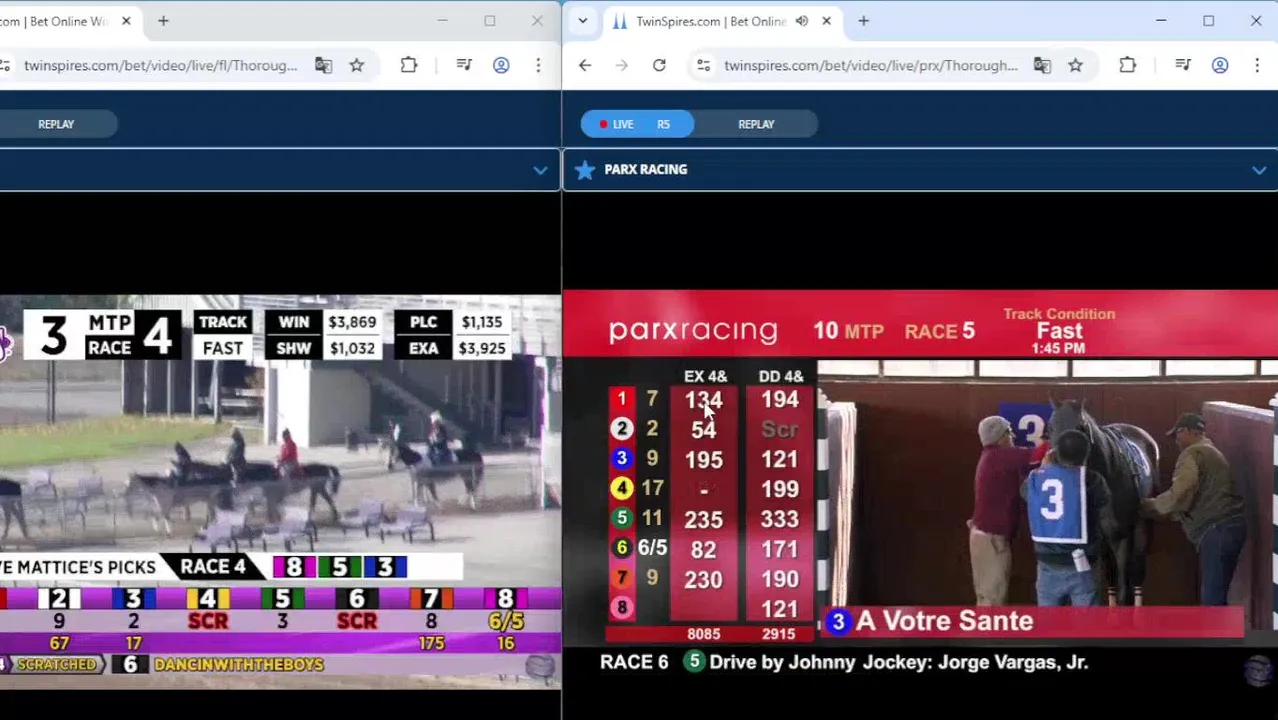Open tab search dropdown in right window
The width and height of the screenshot is (1278, 720).
tap(582, 21)
